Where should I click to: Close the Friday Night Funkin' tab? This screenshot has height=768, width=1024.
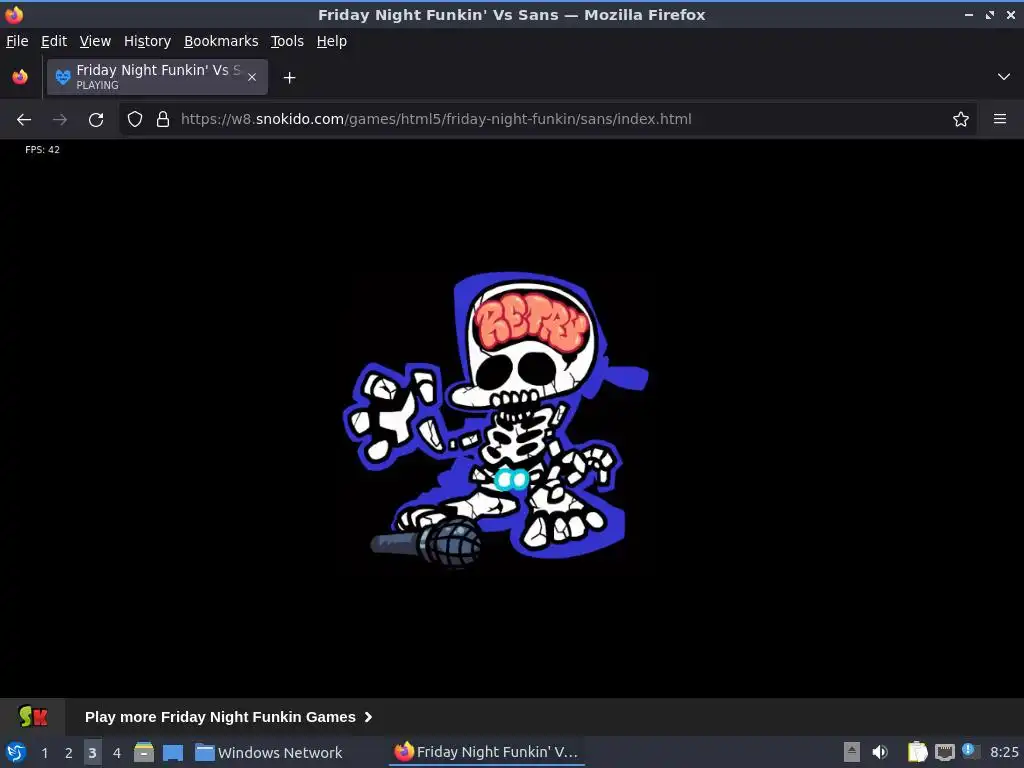click(x=252, y=77)
